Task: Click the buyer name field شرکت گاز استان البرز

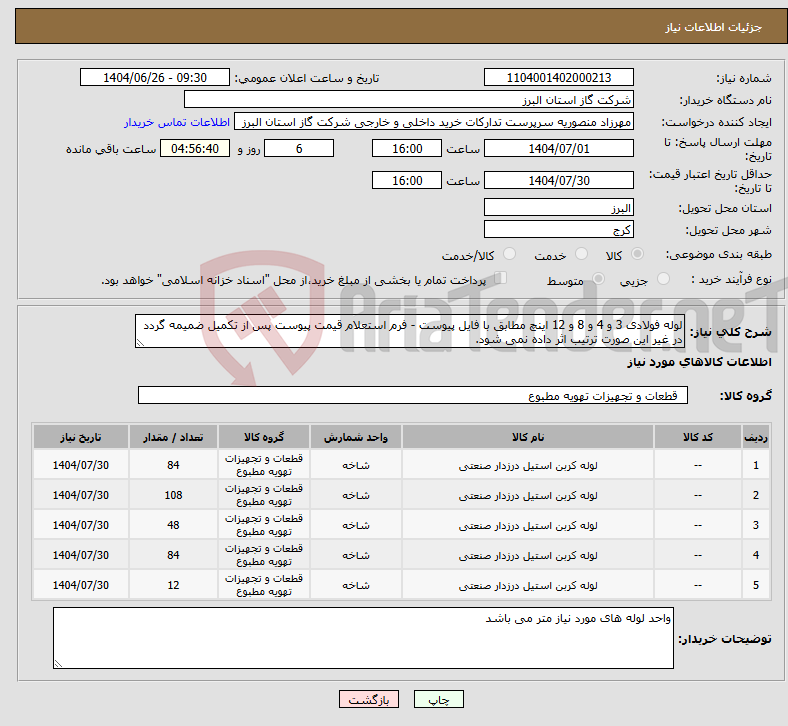Action: (409, 99)
